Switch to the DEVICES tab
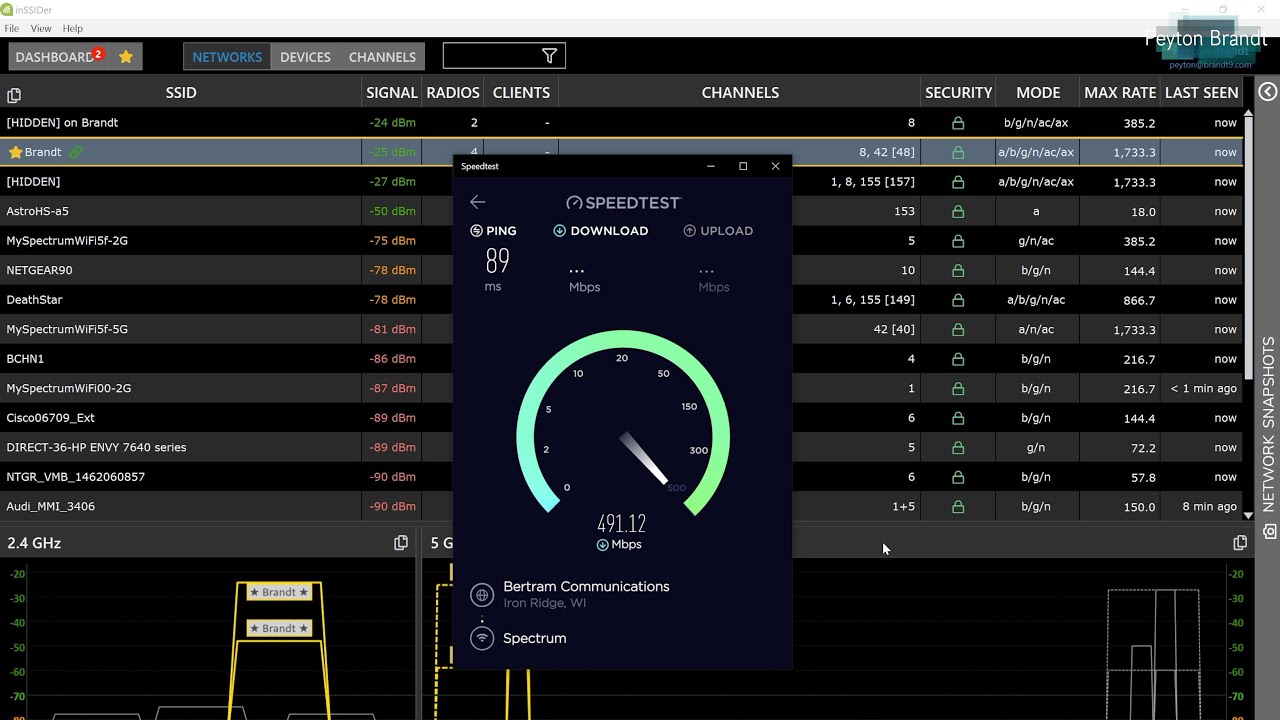Image resolution: width=1280 pixels, height=720 pixels. point(305,57)
